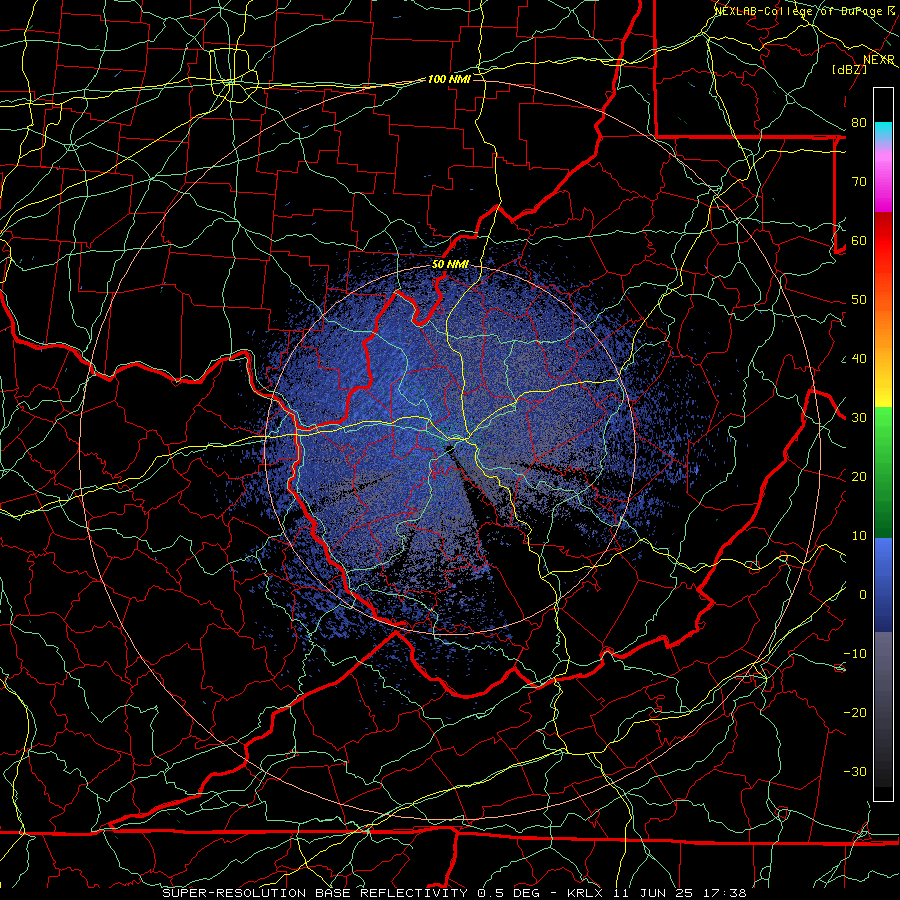900x900 pixels.
Task: Click the 0 value on dBZ scale
Action: point(863,595)
